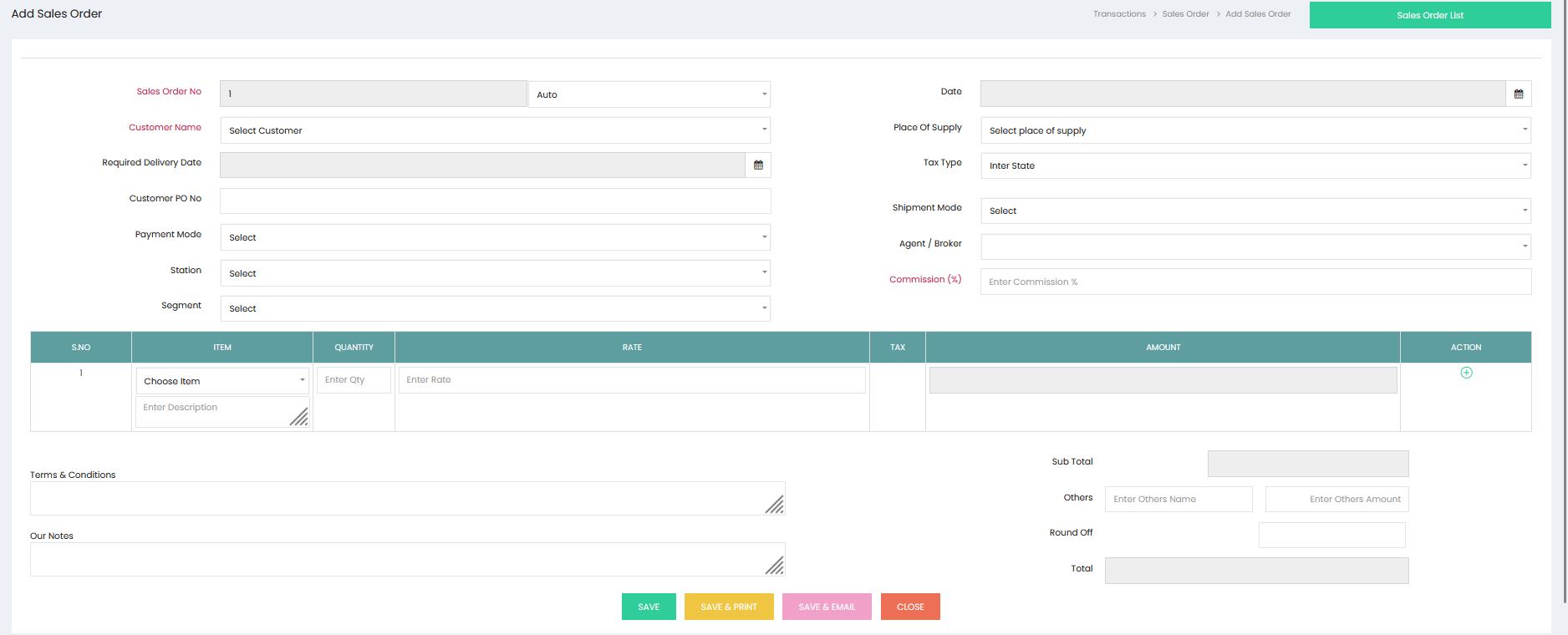The width and height of the screenshot is (1568, 635).
Task: Open the Agent / Broker dropdown
Action: [1255, 246]
